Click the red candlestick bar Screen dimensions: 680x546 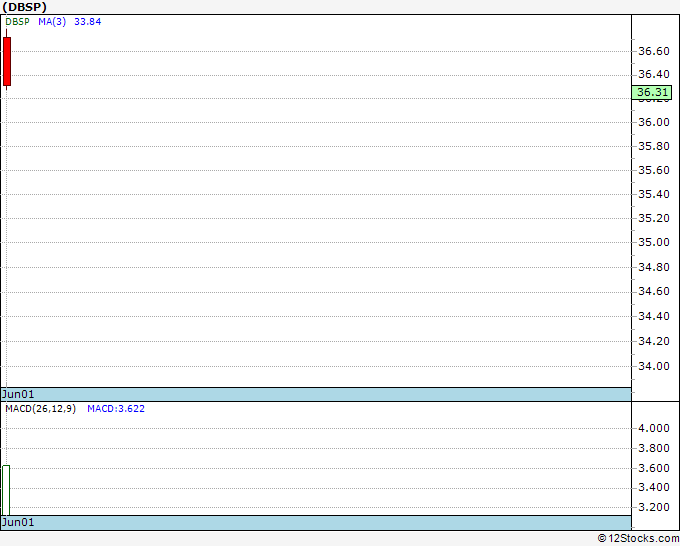pyautogui.click(x=7, y=62)
